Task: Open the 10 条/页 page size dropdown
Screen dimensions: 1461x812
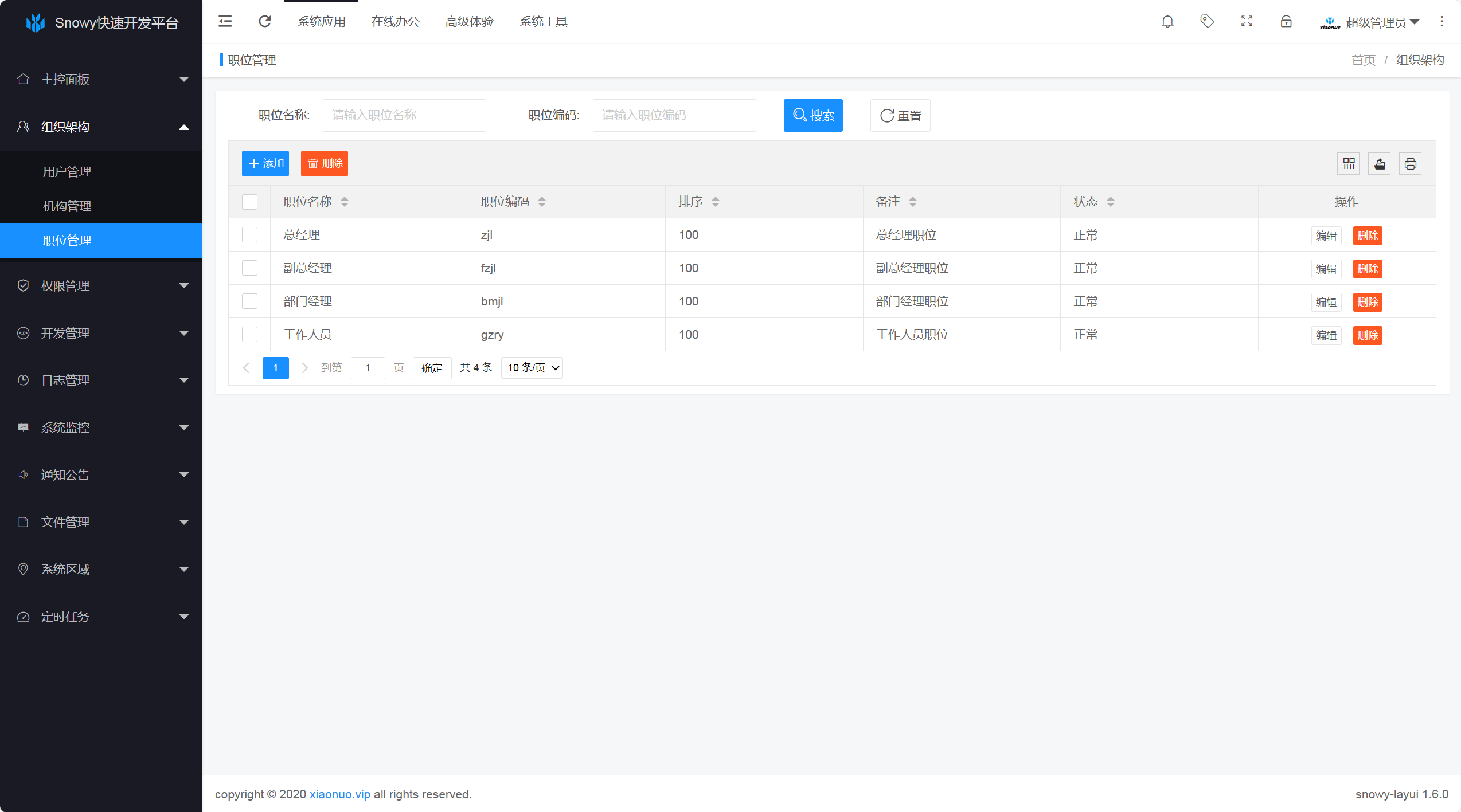Action: [532, 368]
